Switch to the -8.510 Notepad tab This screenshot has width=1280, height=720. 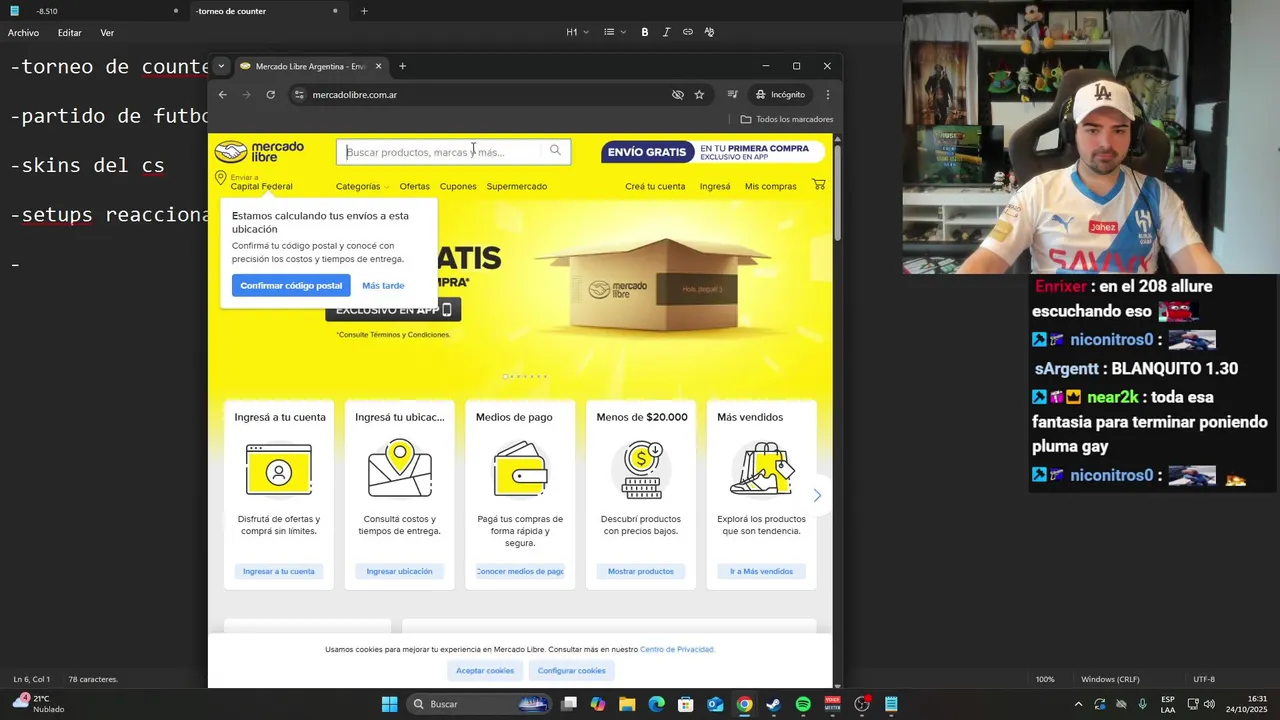tap(95, 11)
